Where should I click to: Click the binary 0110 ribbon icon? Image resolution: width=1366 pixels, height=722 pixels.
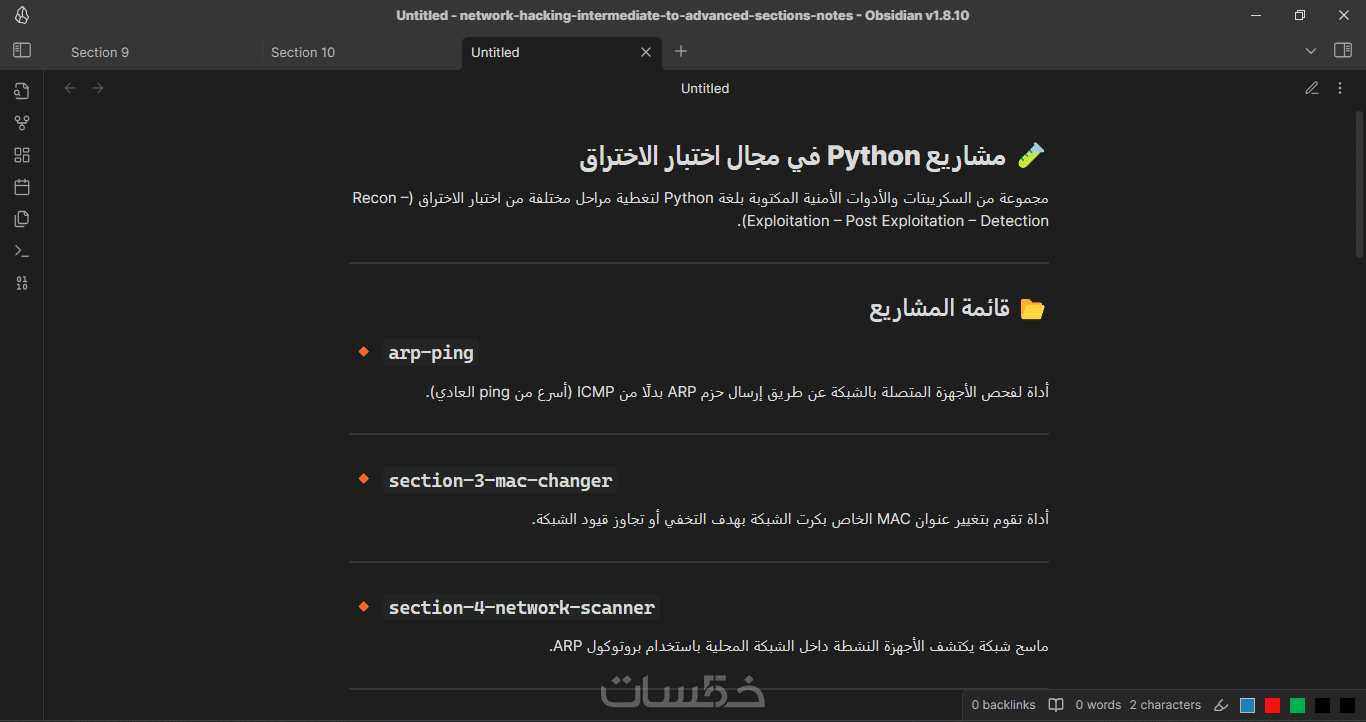tap(22, 283)
